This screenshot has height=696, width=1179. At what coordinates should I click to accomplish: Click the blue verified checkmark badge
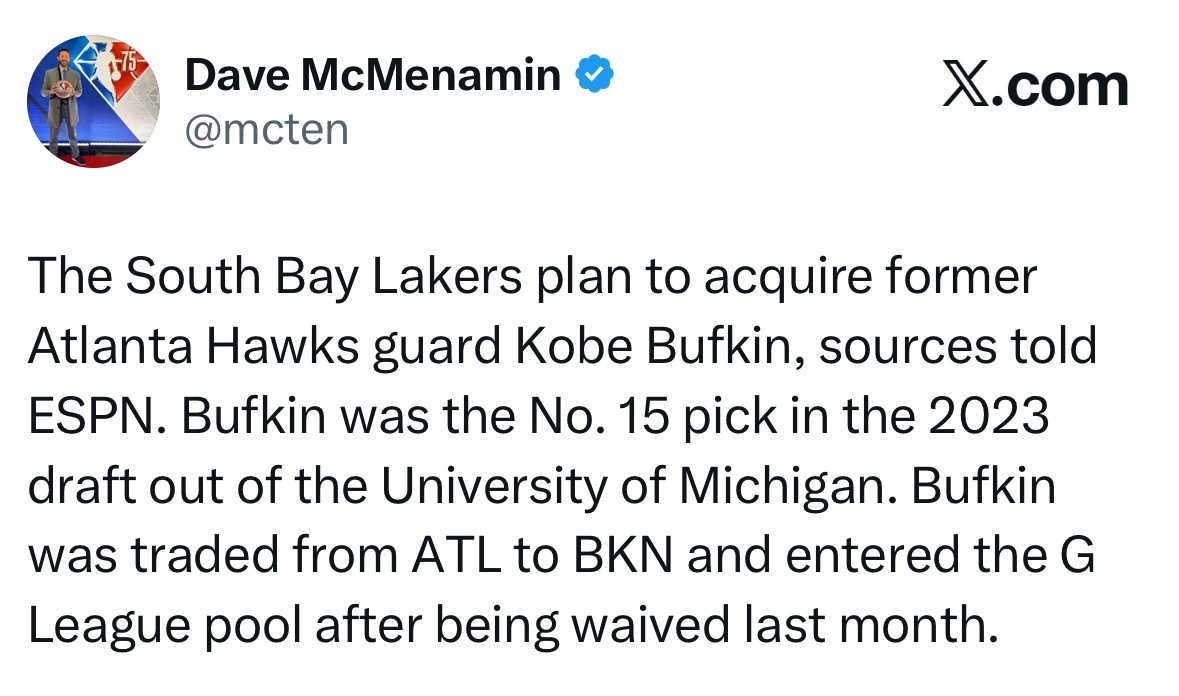click(x=593, y=74)
